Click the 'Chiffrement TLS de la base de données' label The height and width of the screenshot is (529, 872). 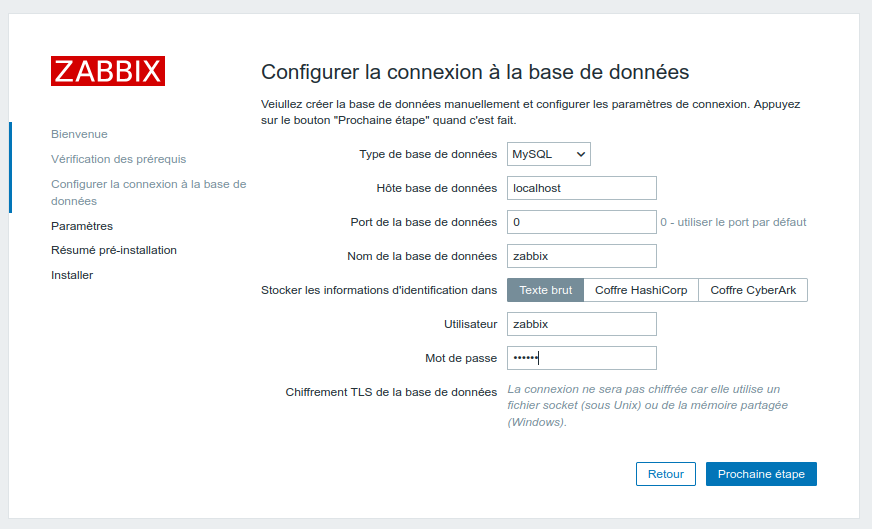coord(392,392)
